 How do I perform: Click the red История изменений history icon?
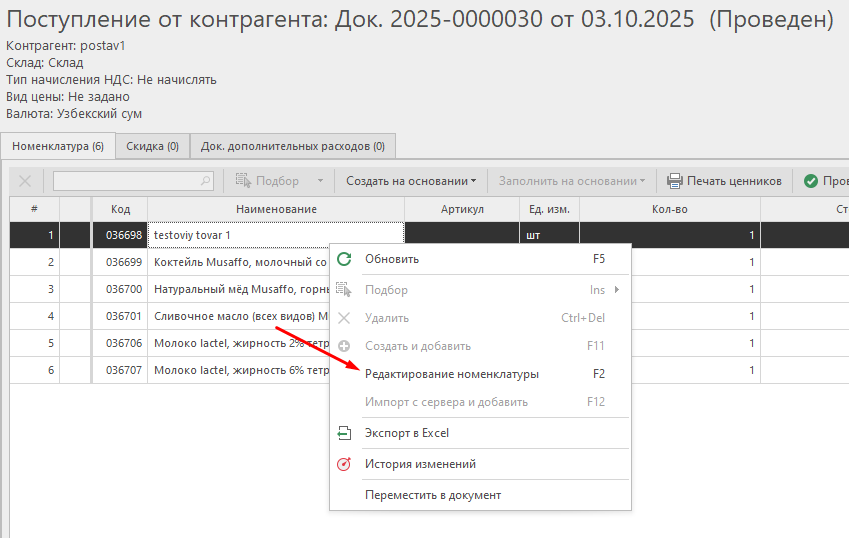click(x=344, y=464)
